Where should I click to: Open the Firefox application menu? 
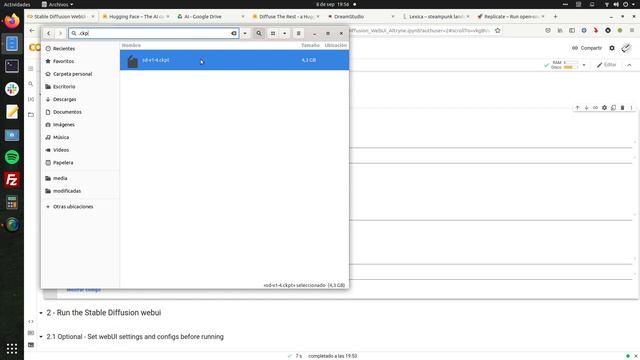[632, 31]
